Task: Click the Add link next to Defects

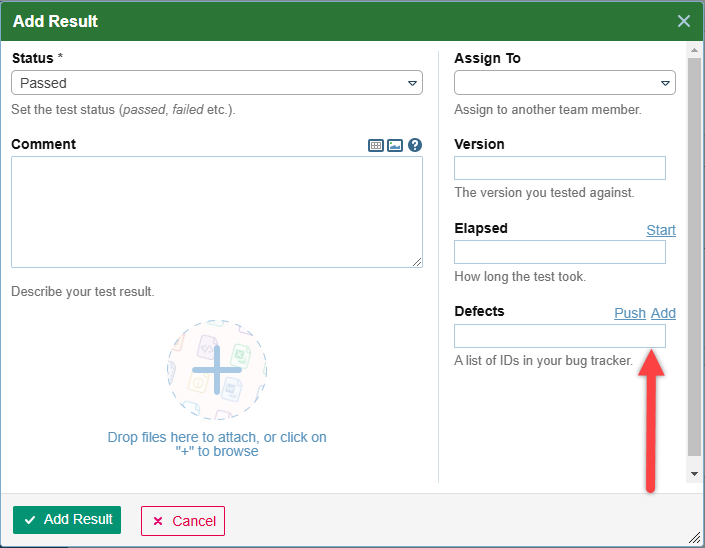Action: coord(663,313)
